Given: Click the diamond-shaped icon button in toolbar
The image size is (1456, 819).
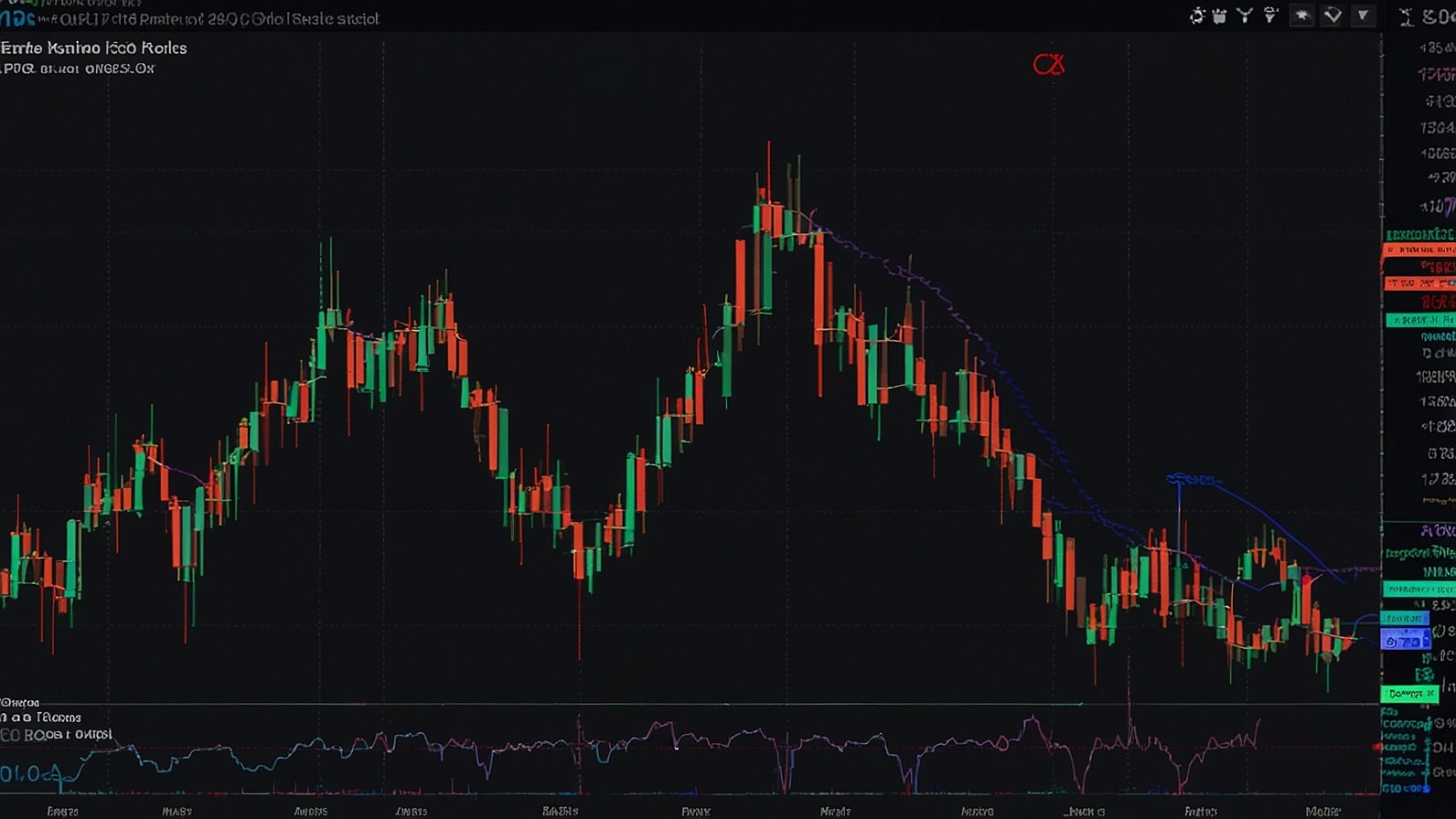Looking at the screenshot, I should pos(1333,16).
